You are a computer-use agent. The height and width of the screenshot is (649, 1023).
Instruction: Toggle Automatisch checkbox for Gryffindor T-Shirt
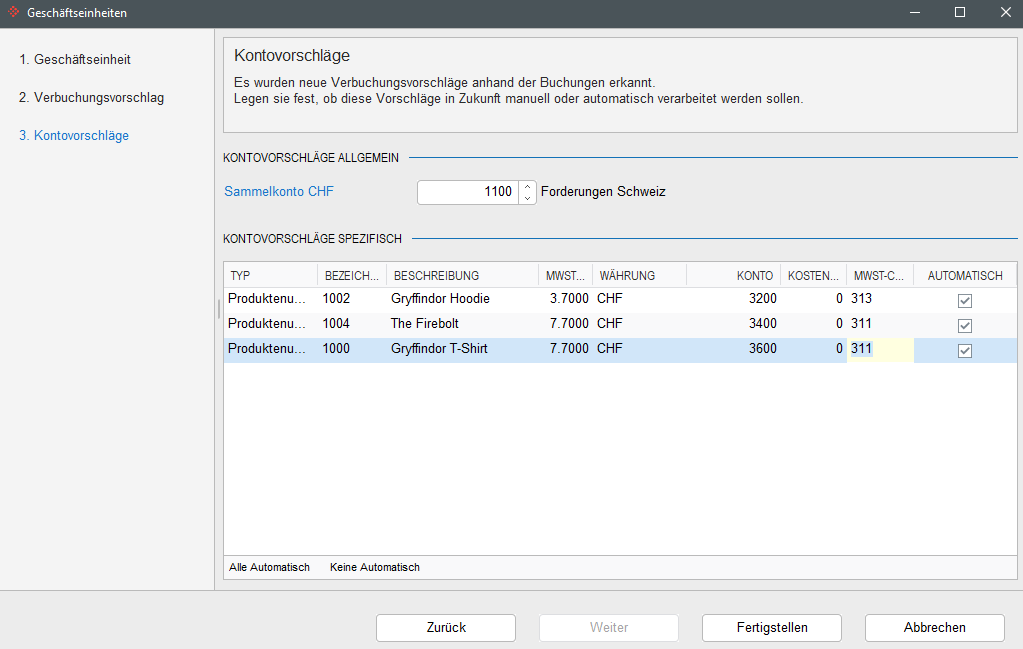coord(964,350)
